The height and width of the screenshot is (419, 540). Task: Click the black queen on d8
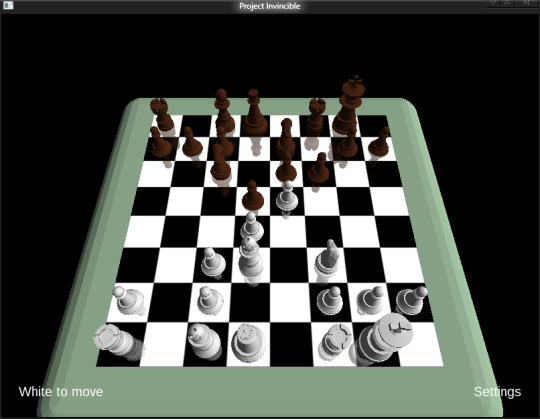tap(255, 113)
